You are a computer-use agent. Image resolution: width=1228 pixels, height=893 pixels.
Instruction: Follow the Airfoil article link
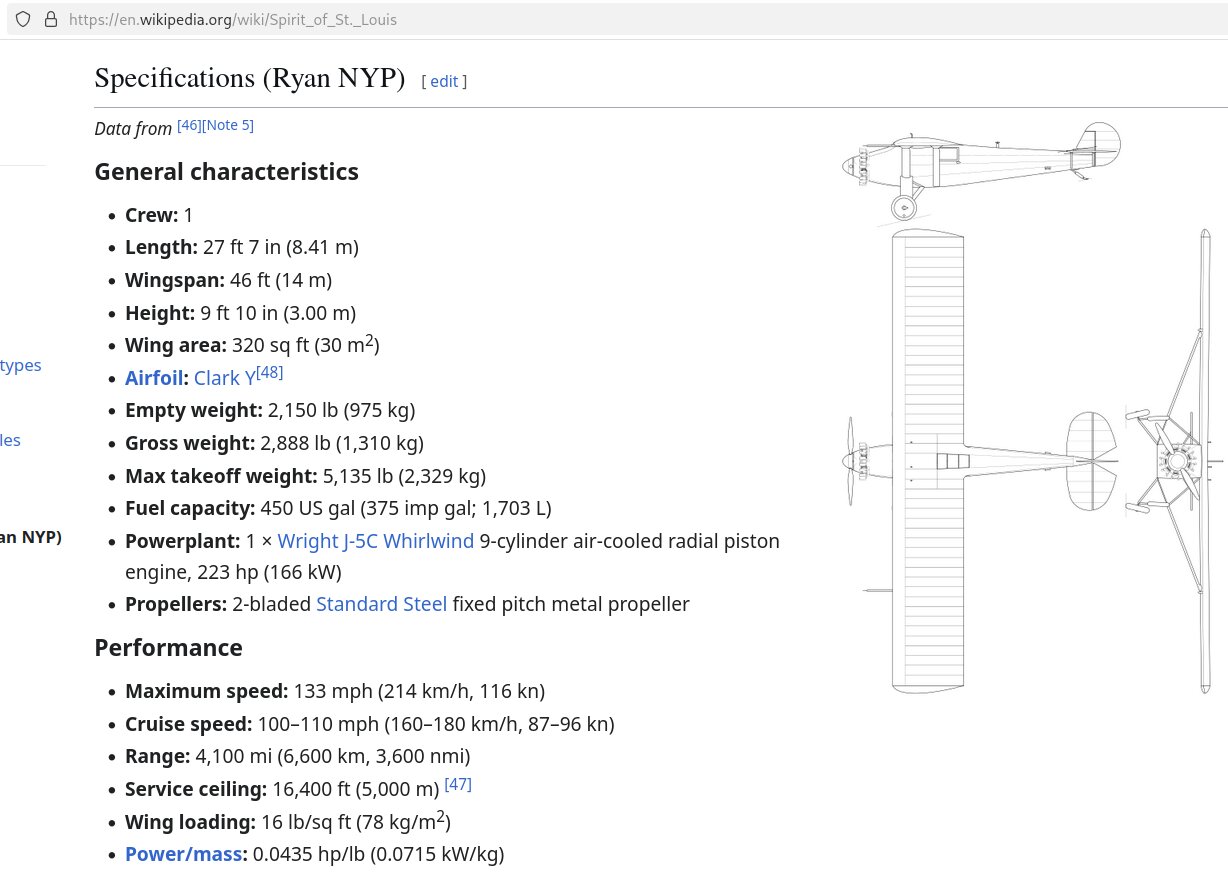(153, 377)
